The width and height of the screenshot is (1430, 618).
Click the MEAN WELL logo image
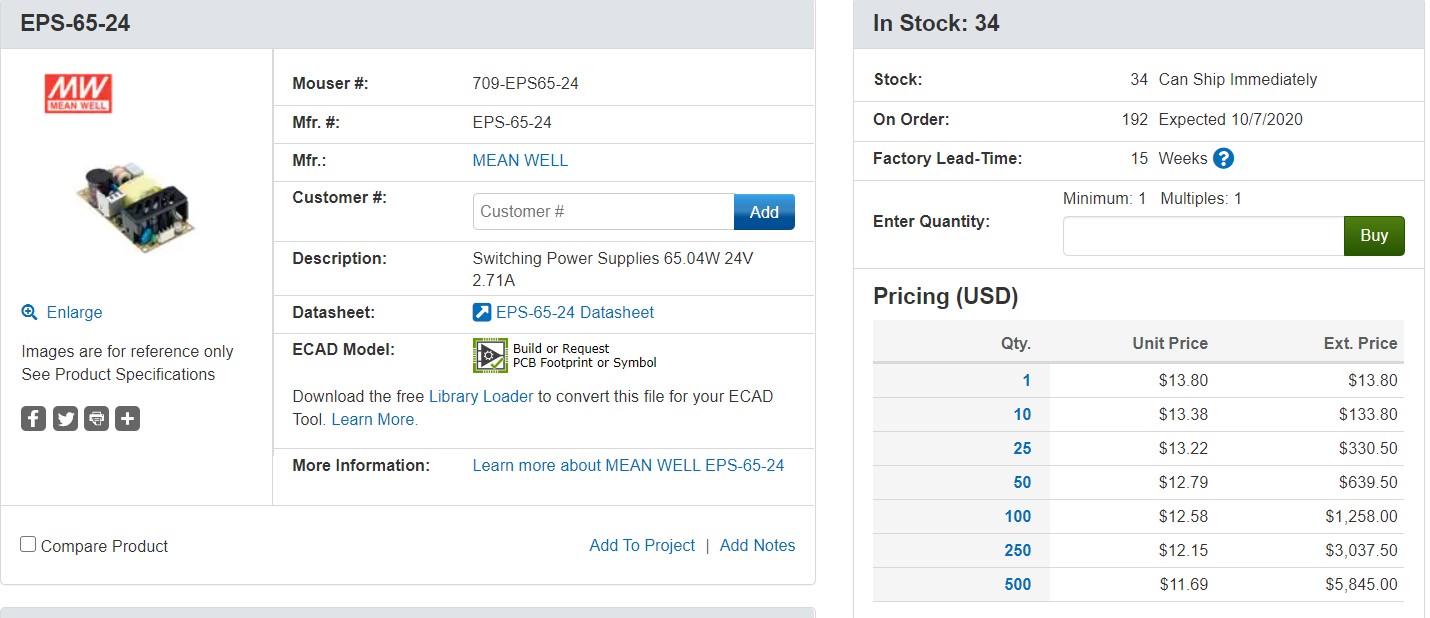(78, 93)
